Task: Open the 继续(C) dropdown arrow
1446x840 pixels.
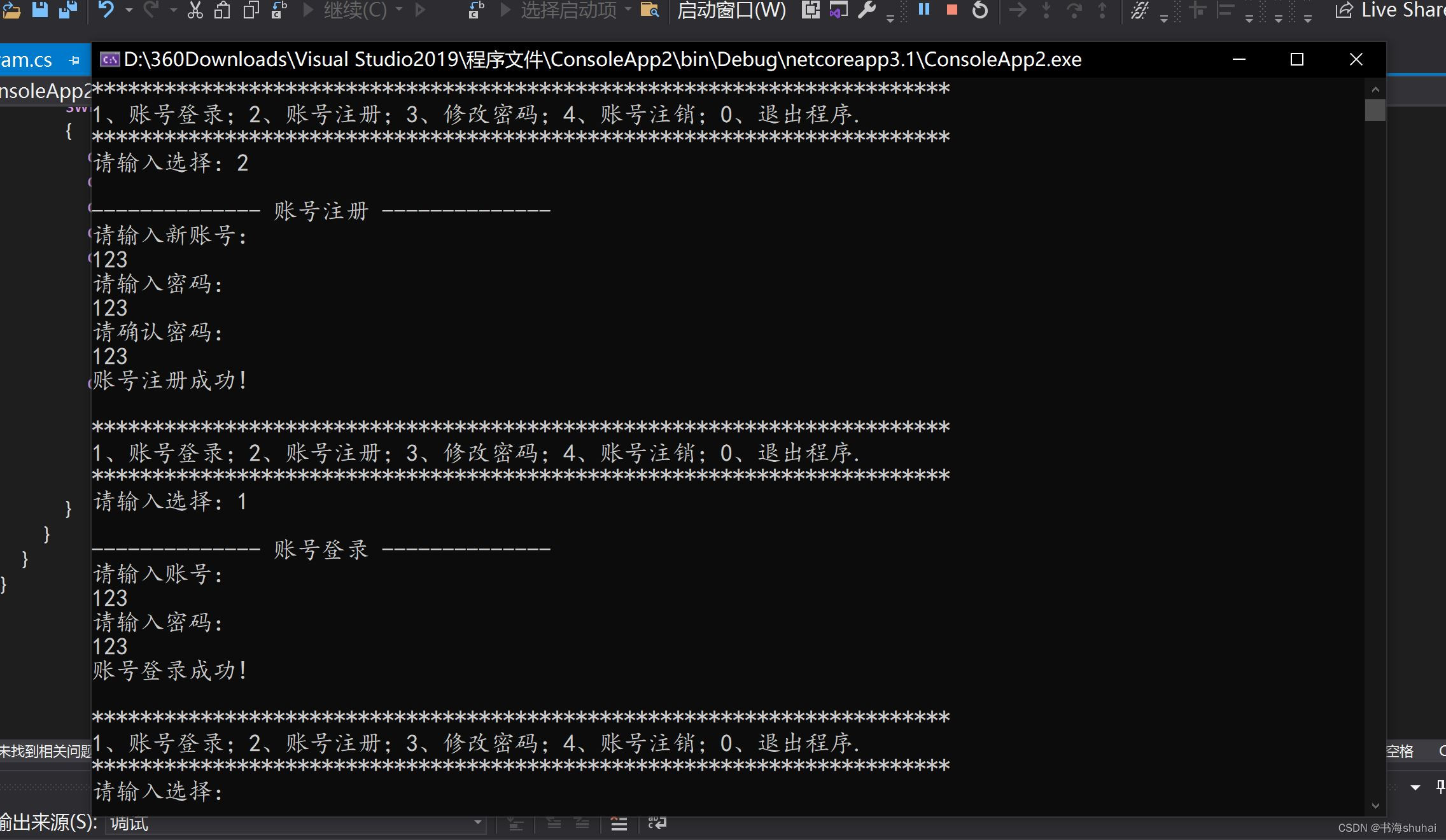Action: click(399, 10)
